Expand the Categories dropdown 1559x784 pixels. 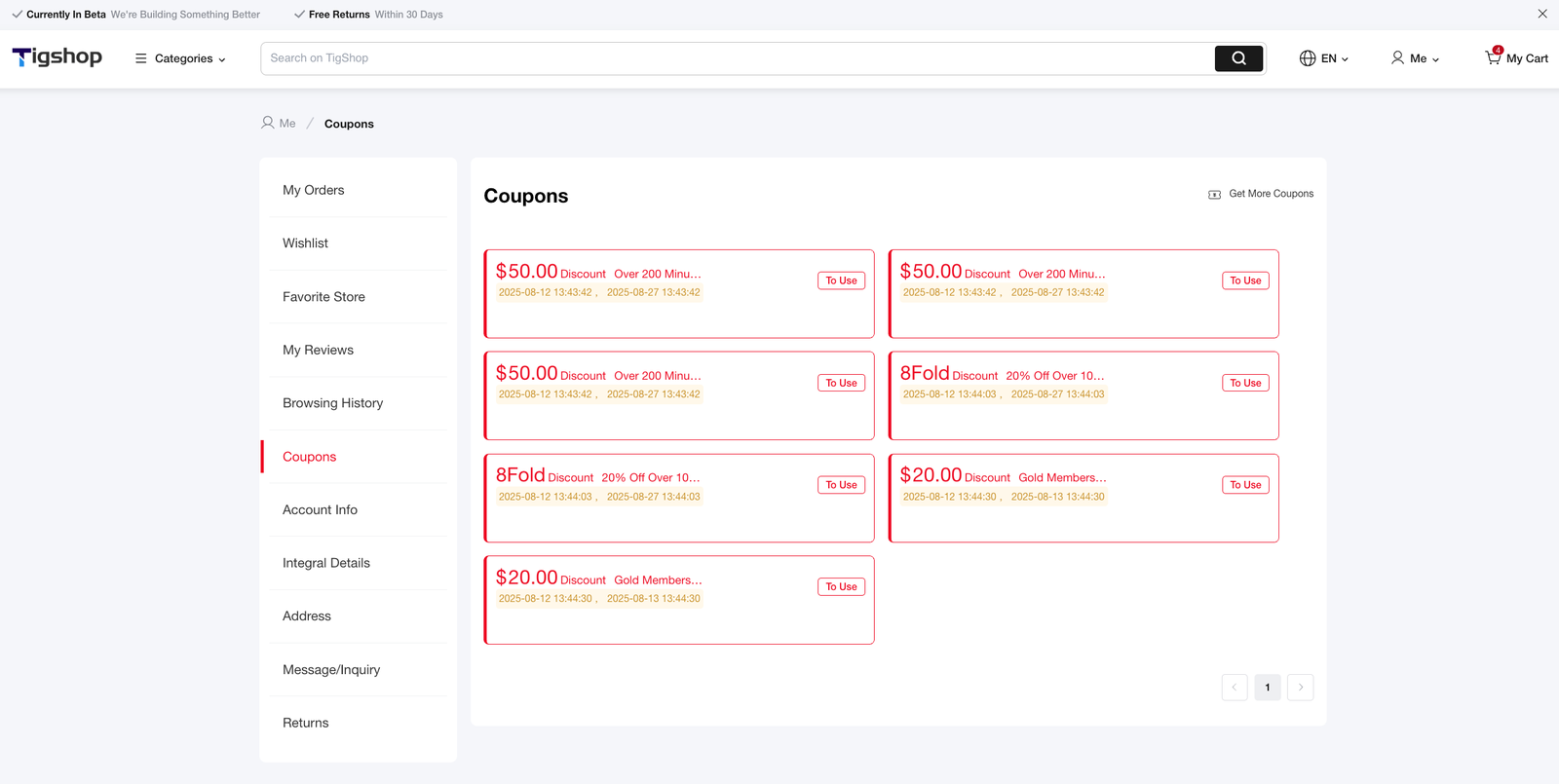[x=190, y=58]
